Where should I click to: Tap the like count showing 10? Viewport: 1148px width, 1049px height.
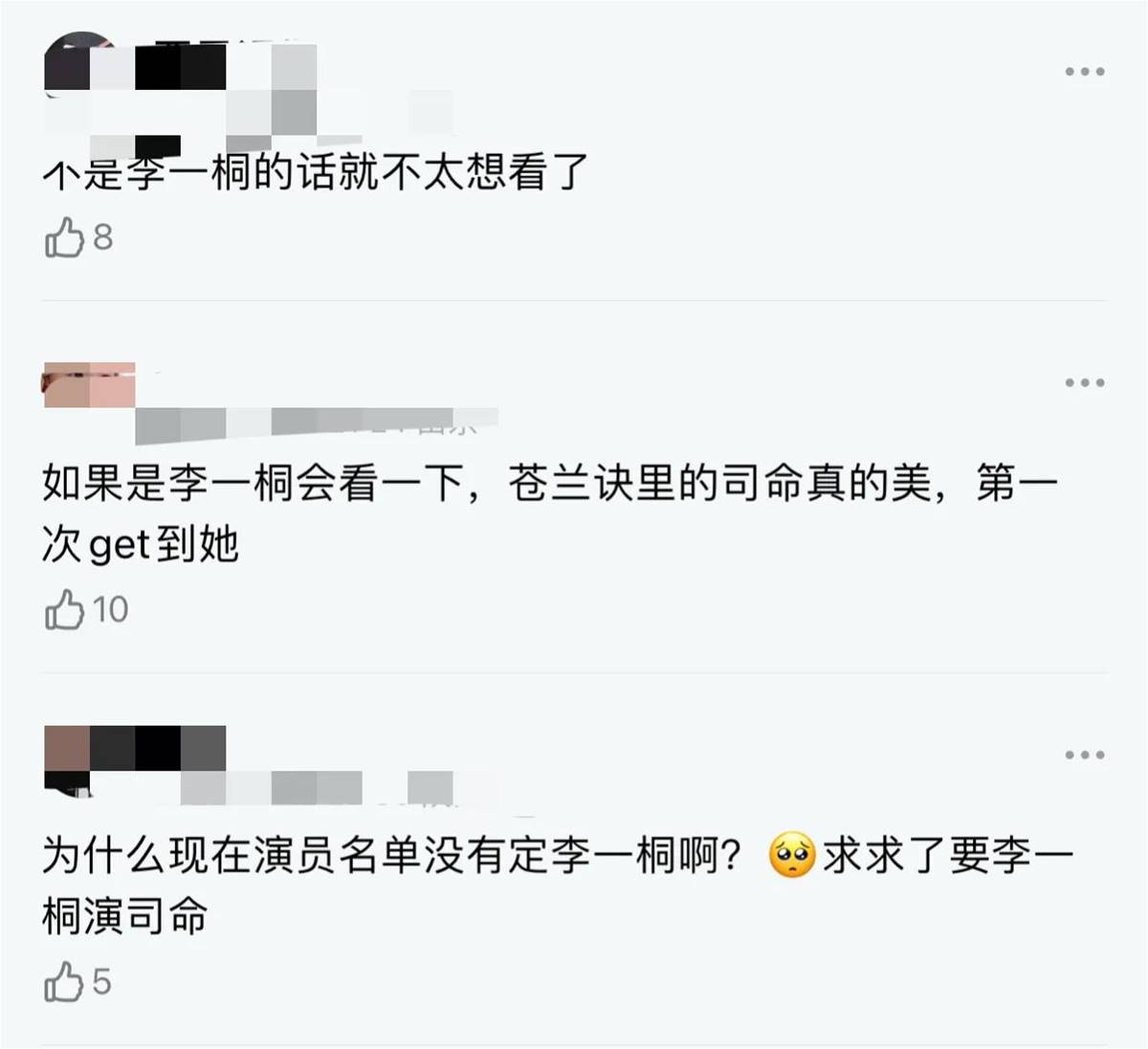[110, 610]
